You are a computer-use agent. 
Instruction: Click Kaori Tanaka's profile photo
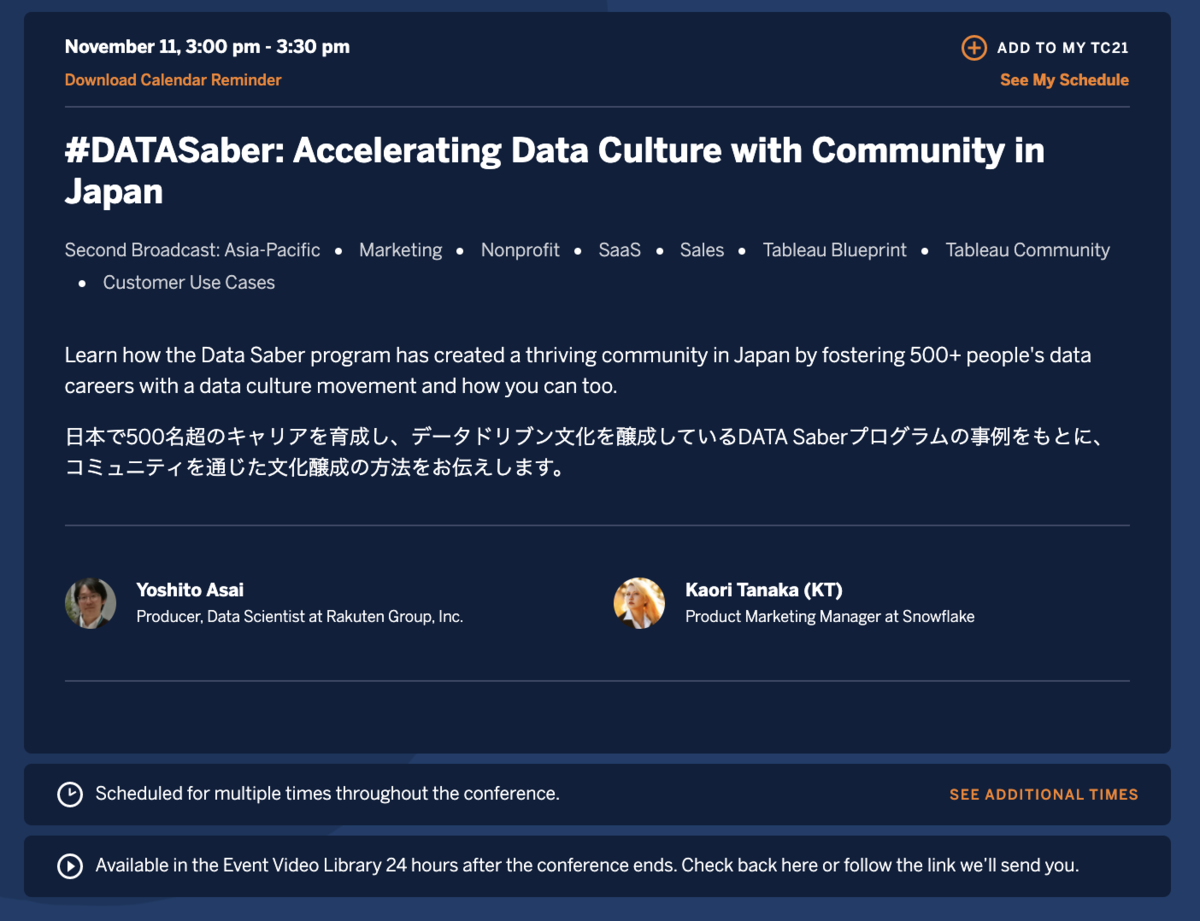click(x=639, y=603)
